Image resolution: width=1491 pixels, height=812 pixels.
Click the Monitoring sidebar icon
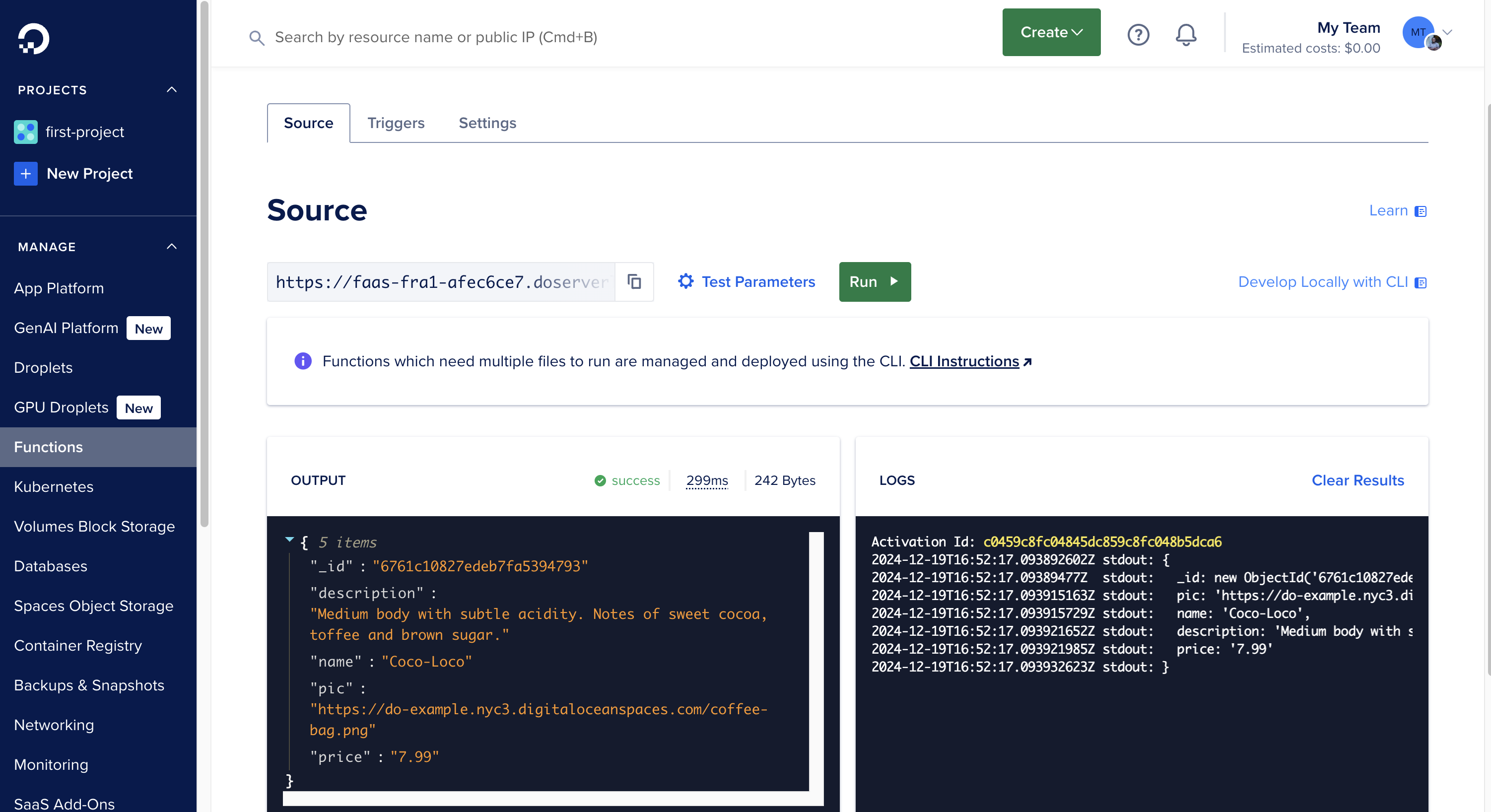(52, 764)
